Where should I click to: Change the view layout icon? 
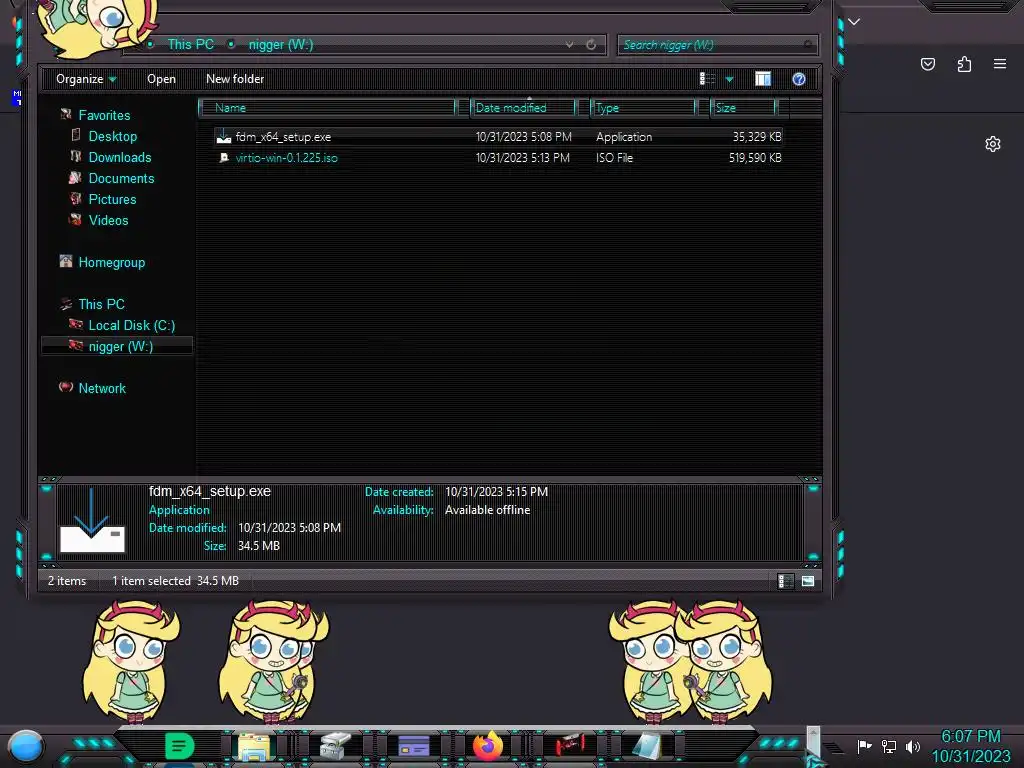point(707,79)
